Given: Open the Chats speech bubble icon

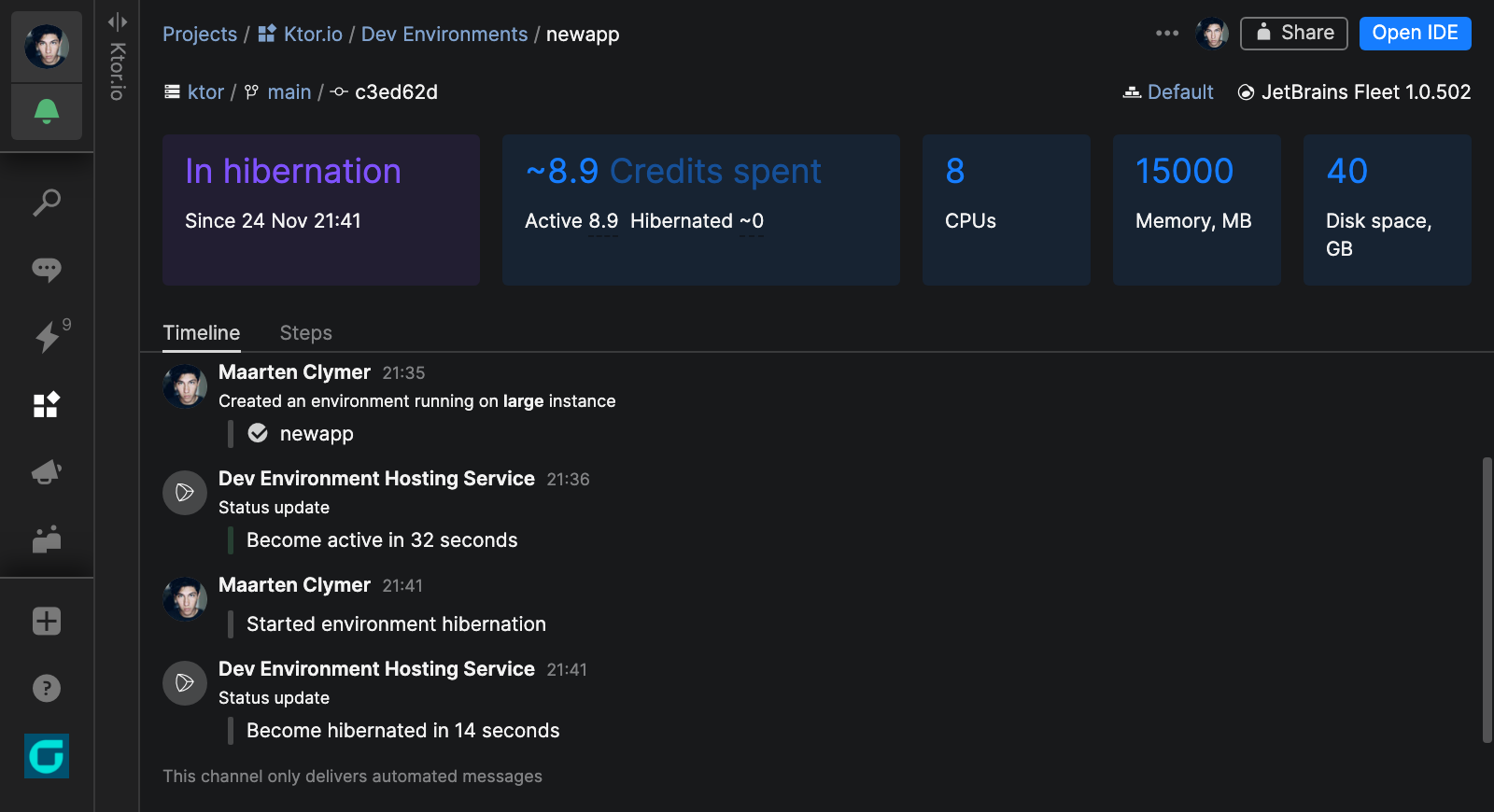Looking at the screenshot, I should click(x=47, y=270).
